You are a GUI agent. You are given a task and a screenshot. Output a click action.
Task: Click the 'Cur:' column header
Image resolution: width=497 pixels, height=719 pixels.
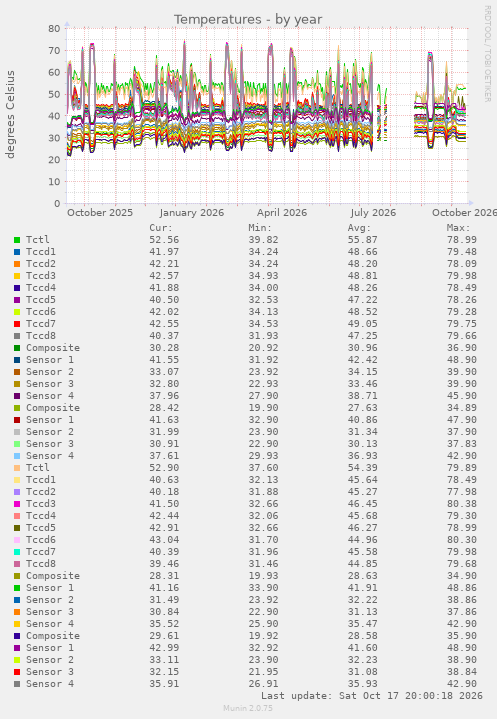[161, 228]
